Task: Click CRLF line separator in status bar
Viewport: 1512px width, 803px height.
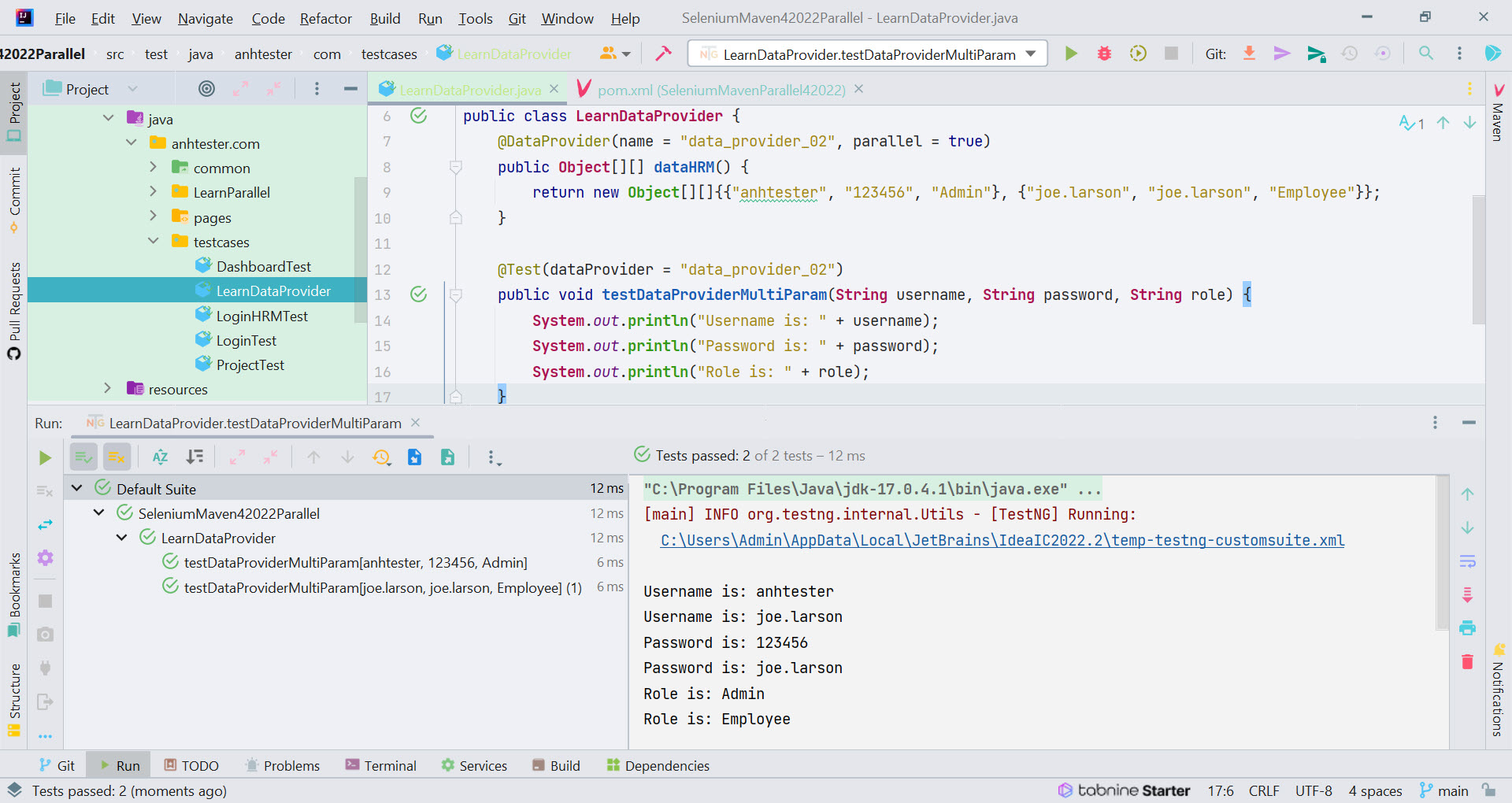Action: tap(1264, 790)
